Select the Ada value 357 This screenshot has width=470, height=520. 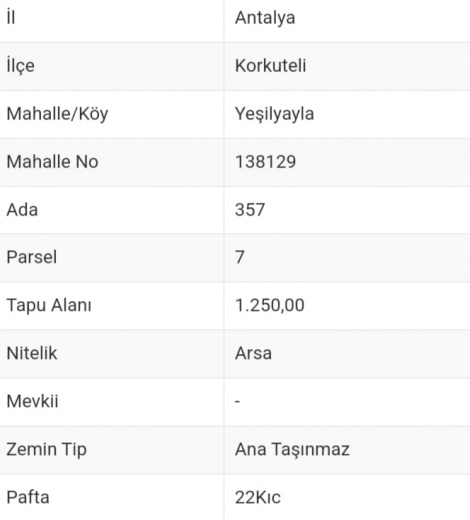[250, 210]
